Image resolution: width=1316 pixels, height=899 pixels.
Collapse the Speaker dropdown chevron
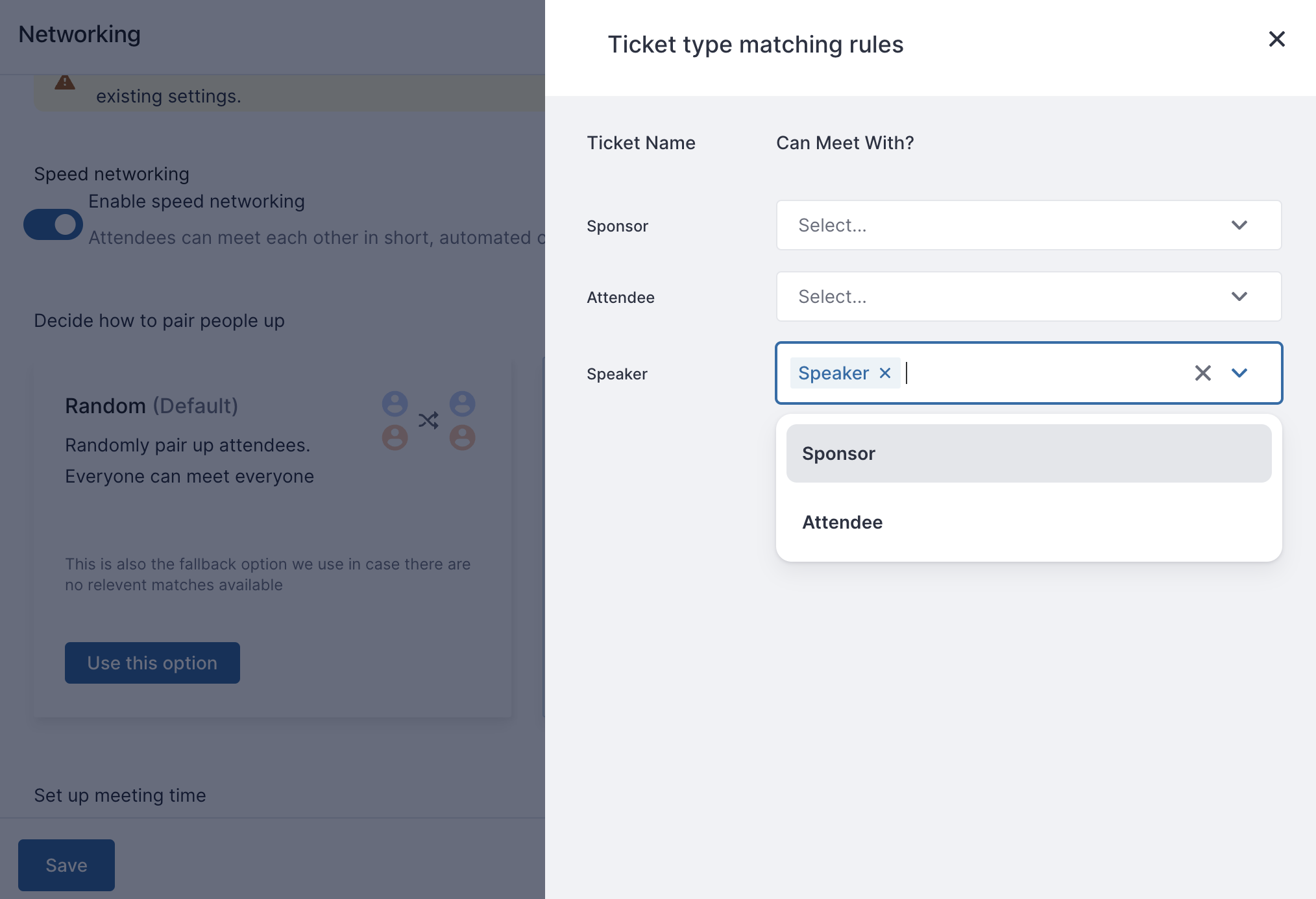click(1239, 373)
